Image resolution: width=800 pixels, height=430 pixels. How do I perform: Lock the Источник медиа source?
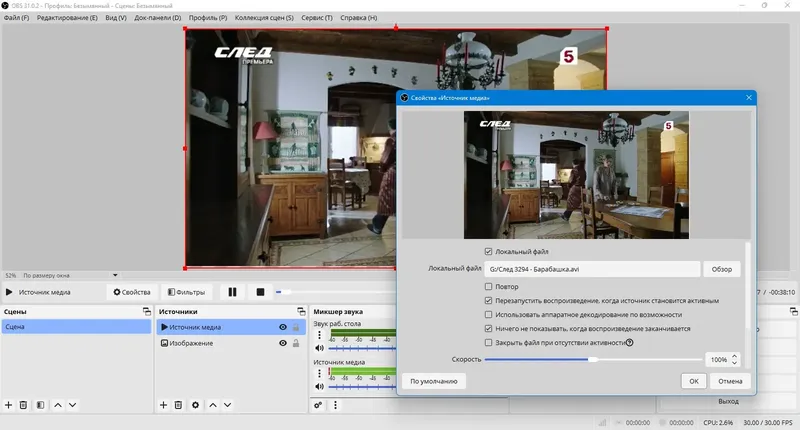296,327
